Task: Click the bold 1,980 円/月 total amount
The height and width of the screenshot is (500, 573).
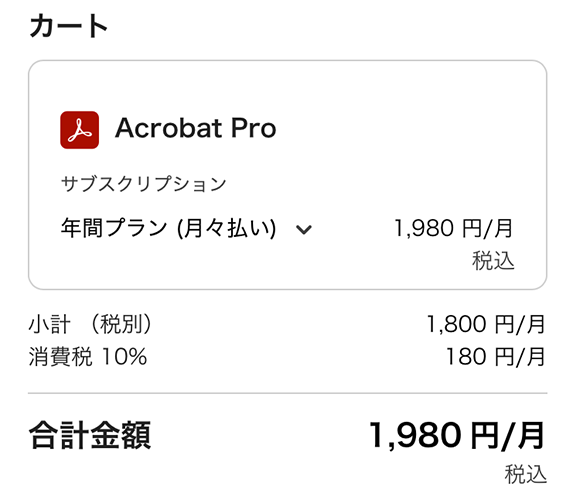Action: tap(457, 435)
